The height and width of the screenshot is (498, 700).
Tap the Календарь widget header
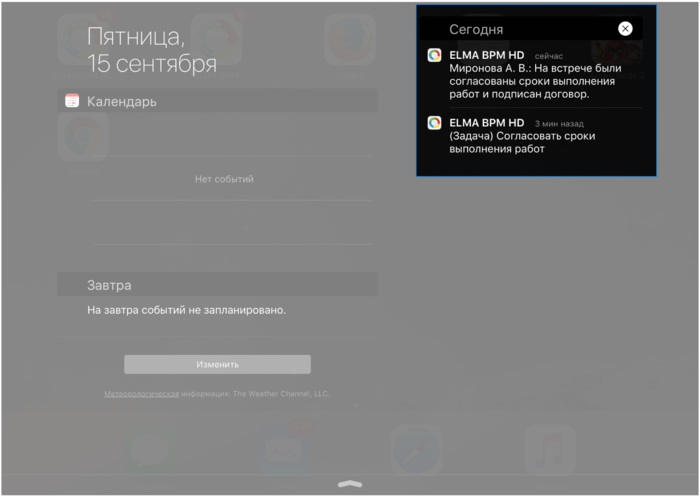click(x=217, y=101)
